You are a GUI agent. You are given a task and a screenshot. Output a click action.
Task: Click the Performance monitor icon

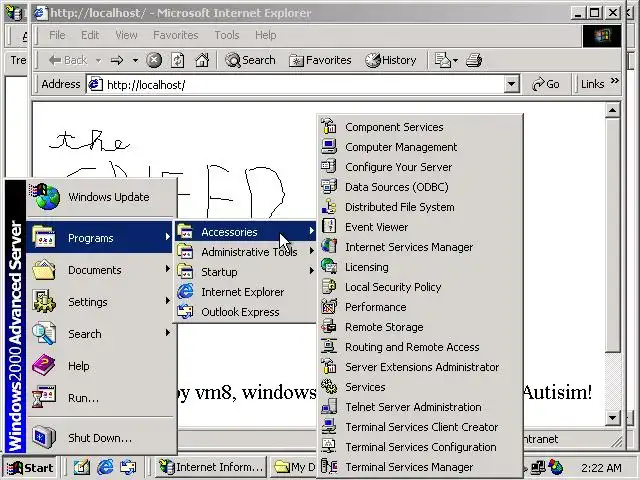pyautogui.click(x=329, y=307)
